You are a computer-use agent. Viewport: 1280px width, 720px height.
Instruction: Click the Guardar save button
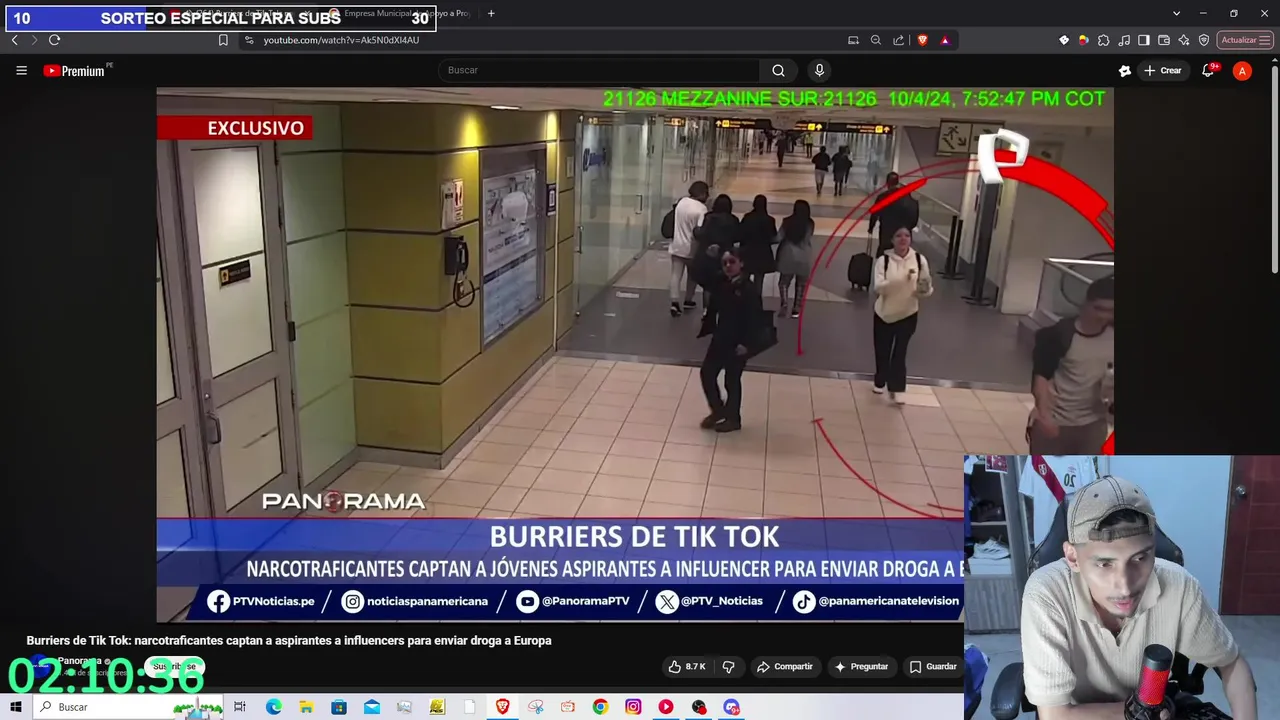pos(933,666)
